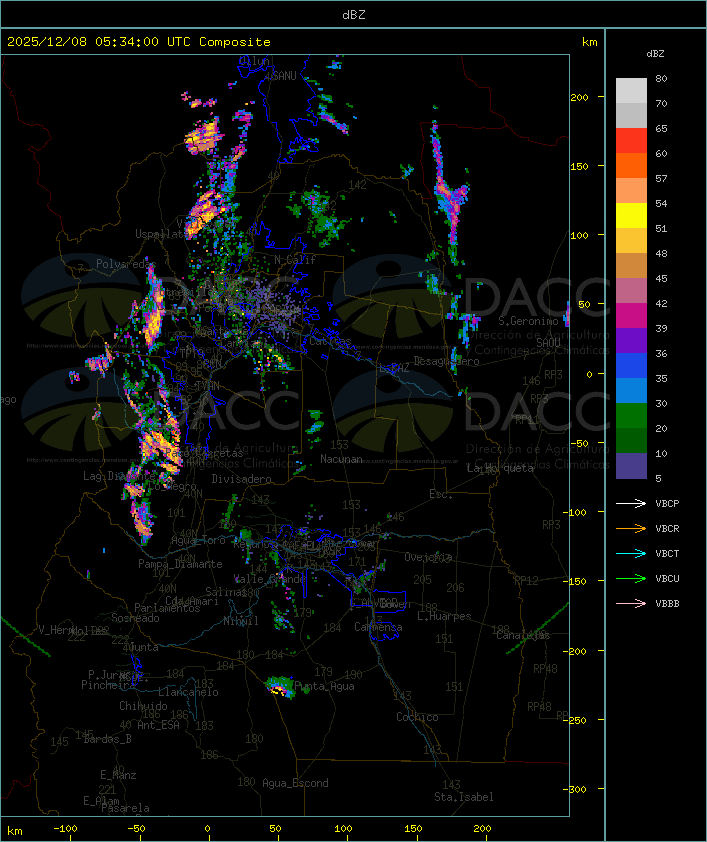Screen dimensions: 707x842
Task: Click the Uspallata place label
Action: (161, 234)
